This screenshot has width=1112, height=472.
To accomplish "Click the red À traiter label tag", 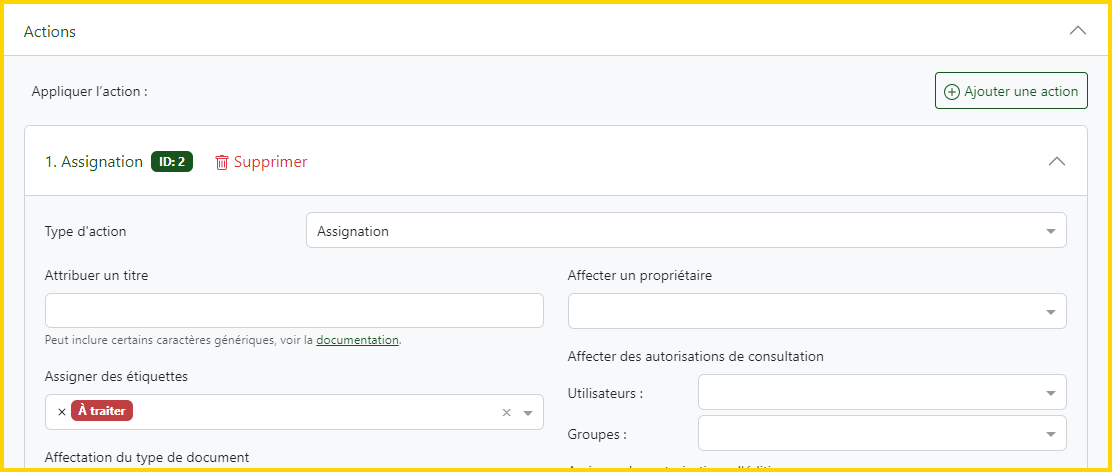I will pos(104,411).
